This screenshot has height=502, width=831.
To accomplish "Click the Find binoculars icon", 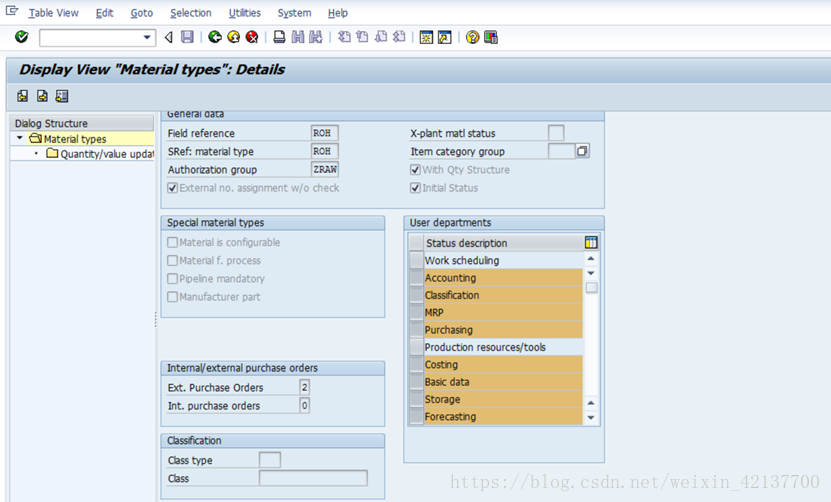I will [298, 37].
